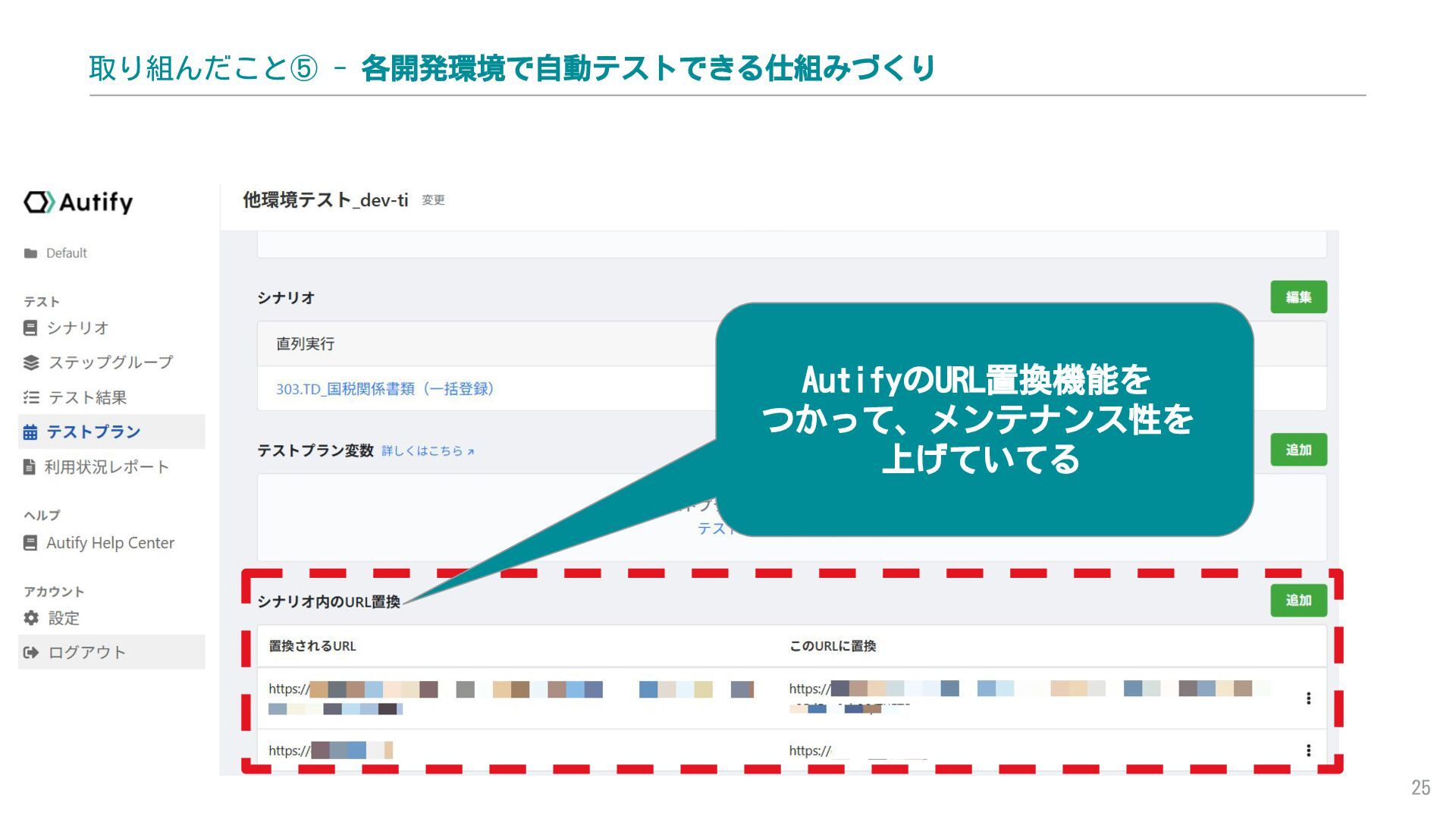Open the kebab menu of first URL row
Screen dimensions: 1456x819
pyautogui.click(x=1308, y=698)
